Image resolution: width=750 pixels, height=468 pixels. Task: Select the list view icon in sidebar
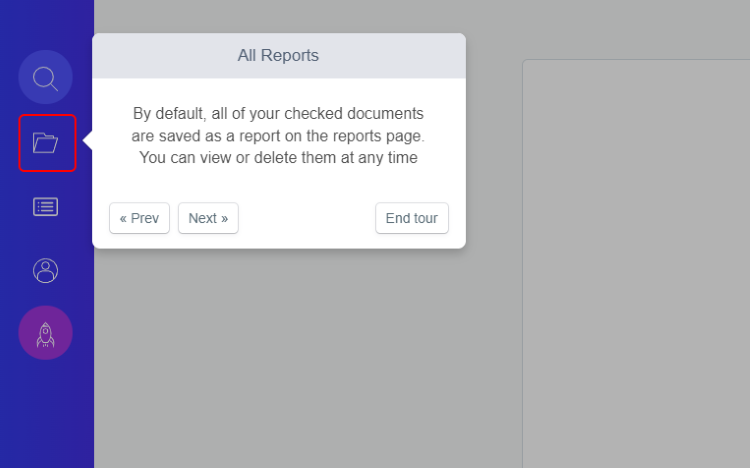click(x=45, y=207)
